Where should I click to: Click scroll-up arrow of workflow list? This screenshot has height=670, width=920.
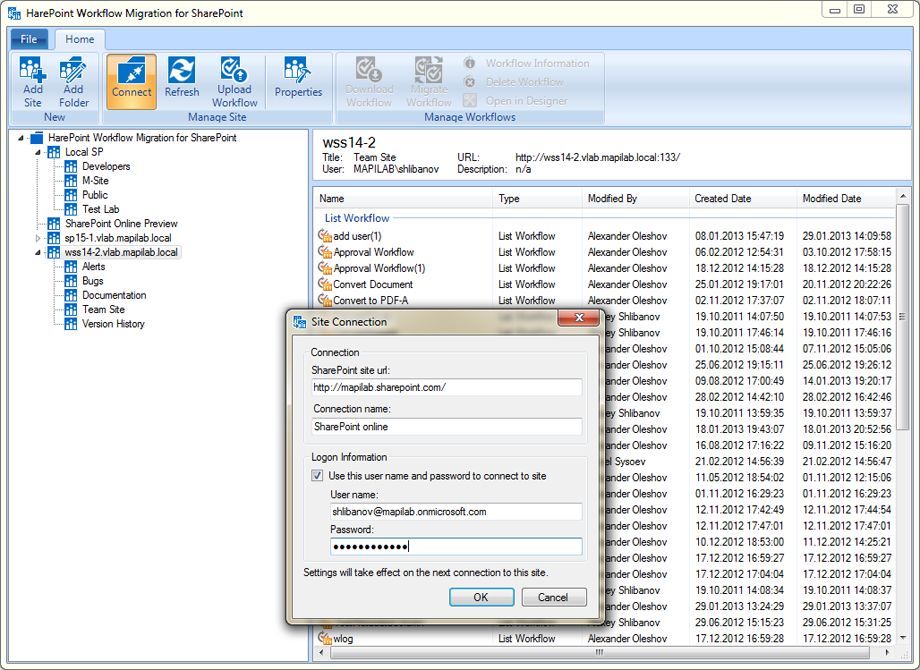tap(902, 196)
